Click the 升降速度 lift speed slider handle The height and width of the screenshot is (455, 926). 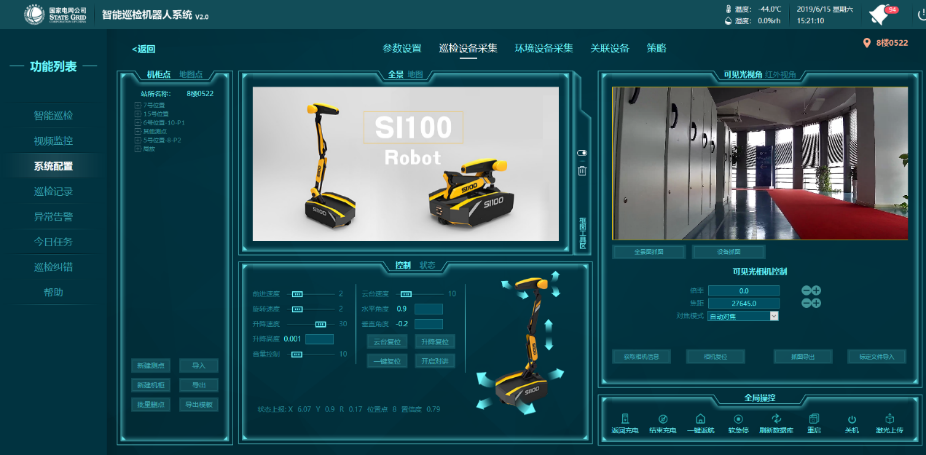click(321, 324)
